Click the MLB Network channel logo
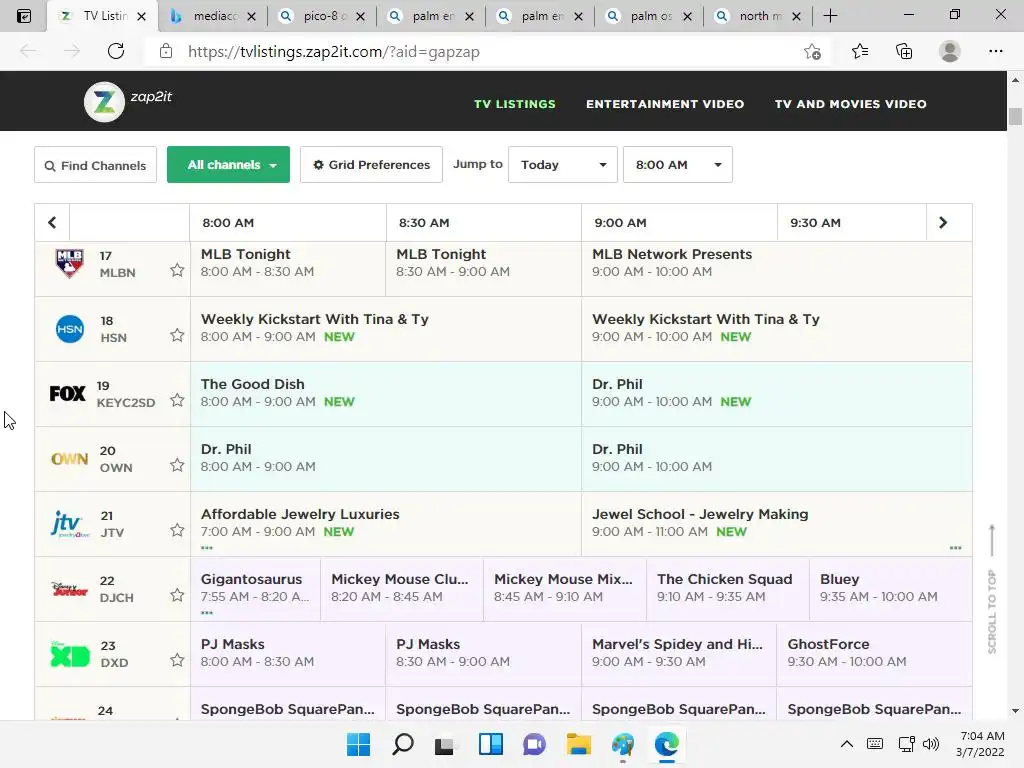Image resolution: width=1024 pixels, height=768 pixels. (x=69, y=263)
